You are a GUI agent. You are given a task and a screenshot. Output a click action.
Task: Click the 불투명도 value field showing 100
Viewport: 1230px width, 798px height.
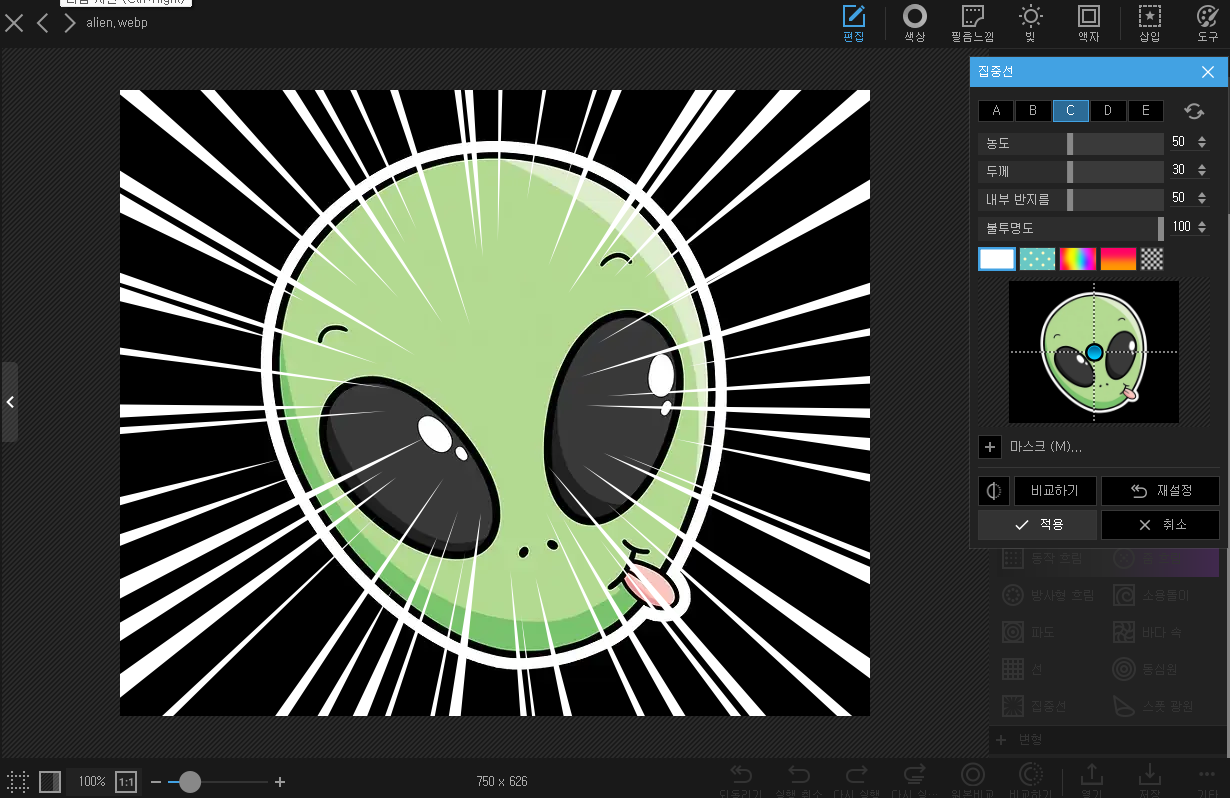1181,228
